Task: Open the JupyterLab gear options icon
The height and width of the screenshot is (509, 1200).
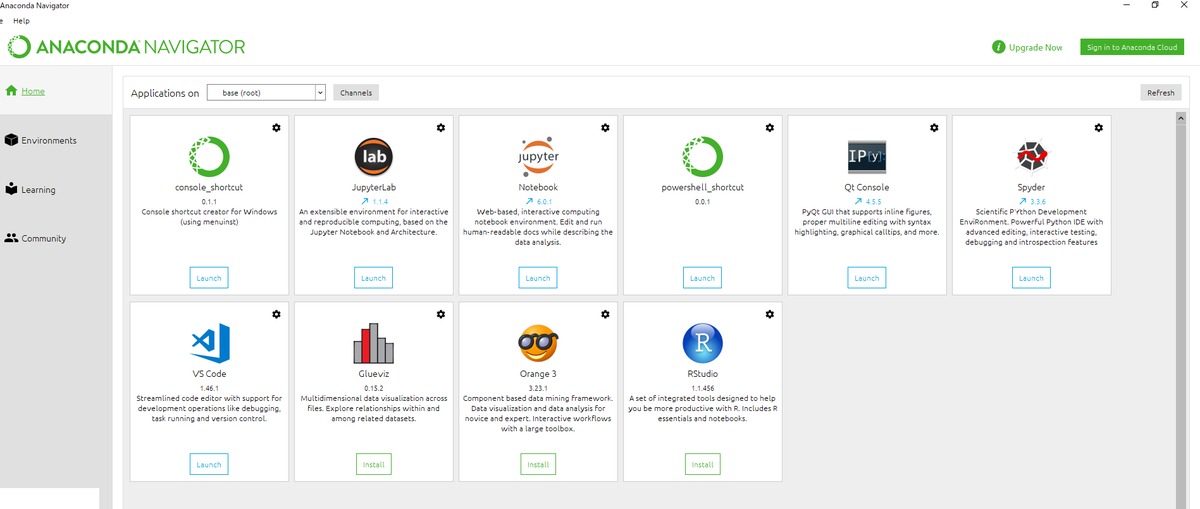Action: (x=440, y=128)
